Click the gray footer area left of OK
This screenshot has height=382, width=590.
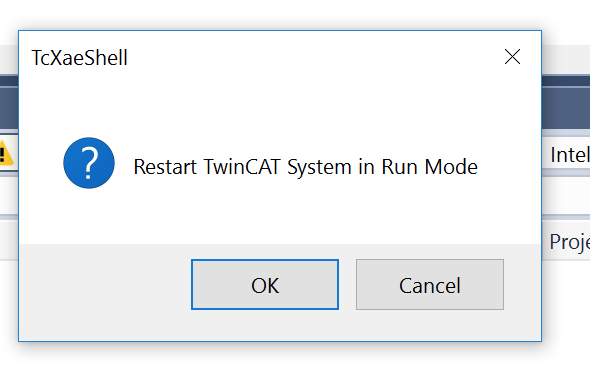pos(105,285)
